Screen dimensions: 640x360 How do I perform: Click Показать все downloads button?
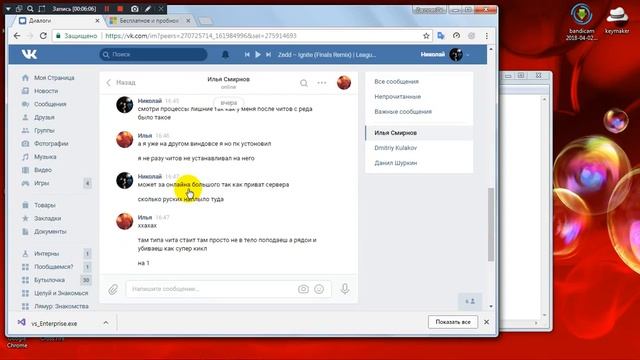(453, 322)
